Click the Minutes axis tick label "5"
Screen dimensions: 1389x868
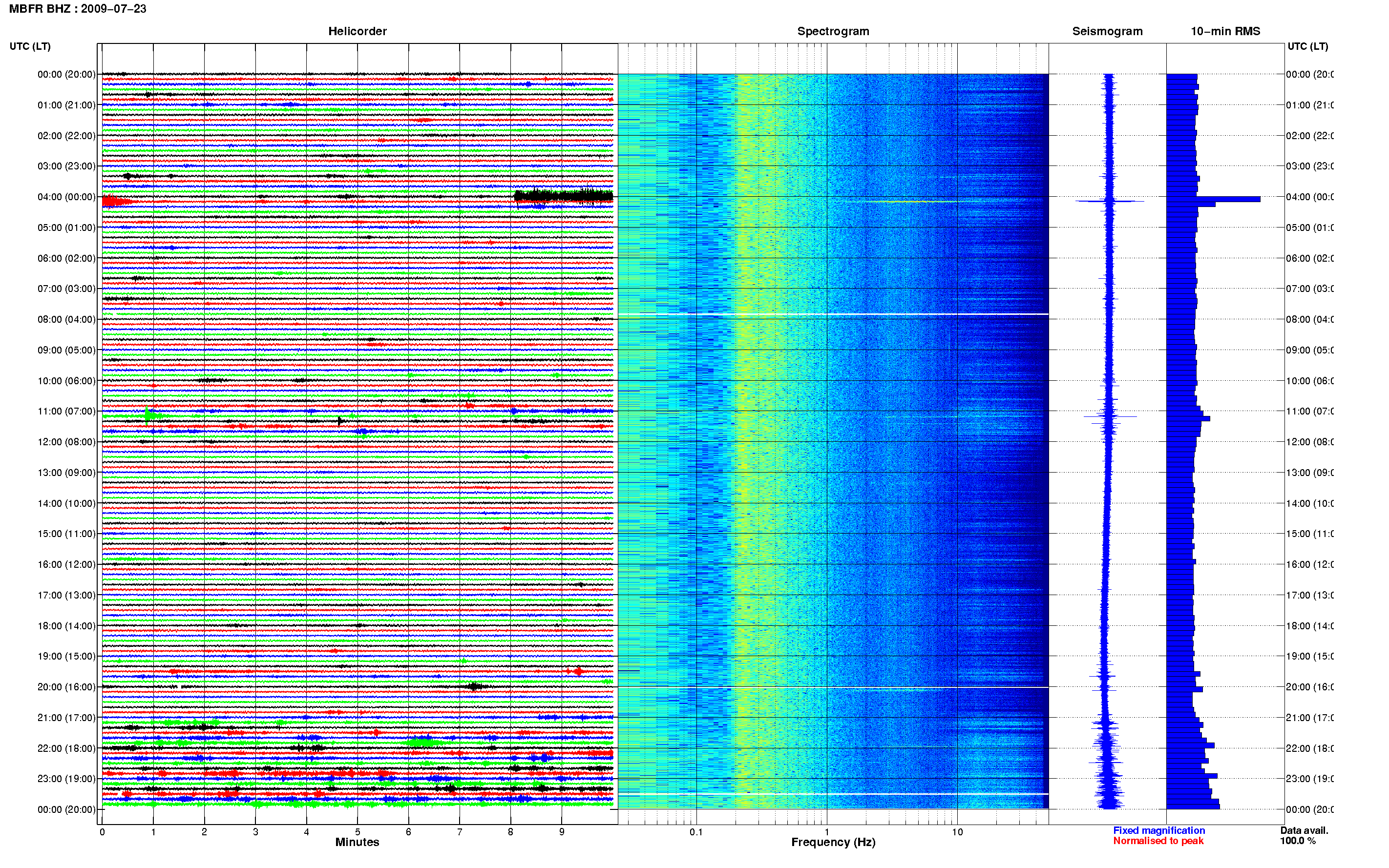tap(357, 832)
